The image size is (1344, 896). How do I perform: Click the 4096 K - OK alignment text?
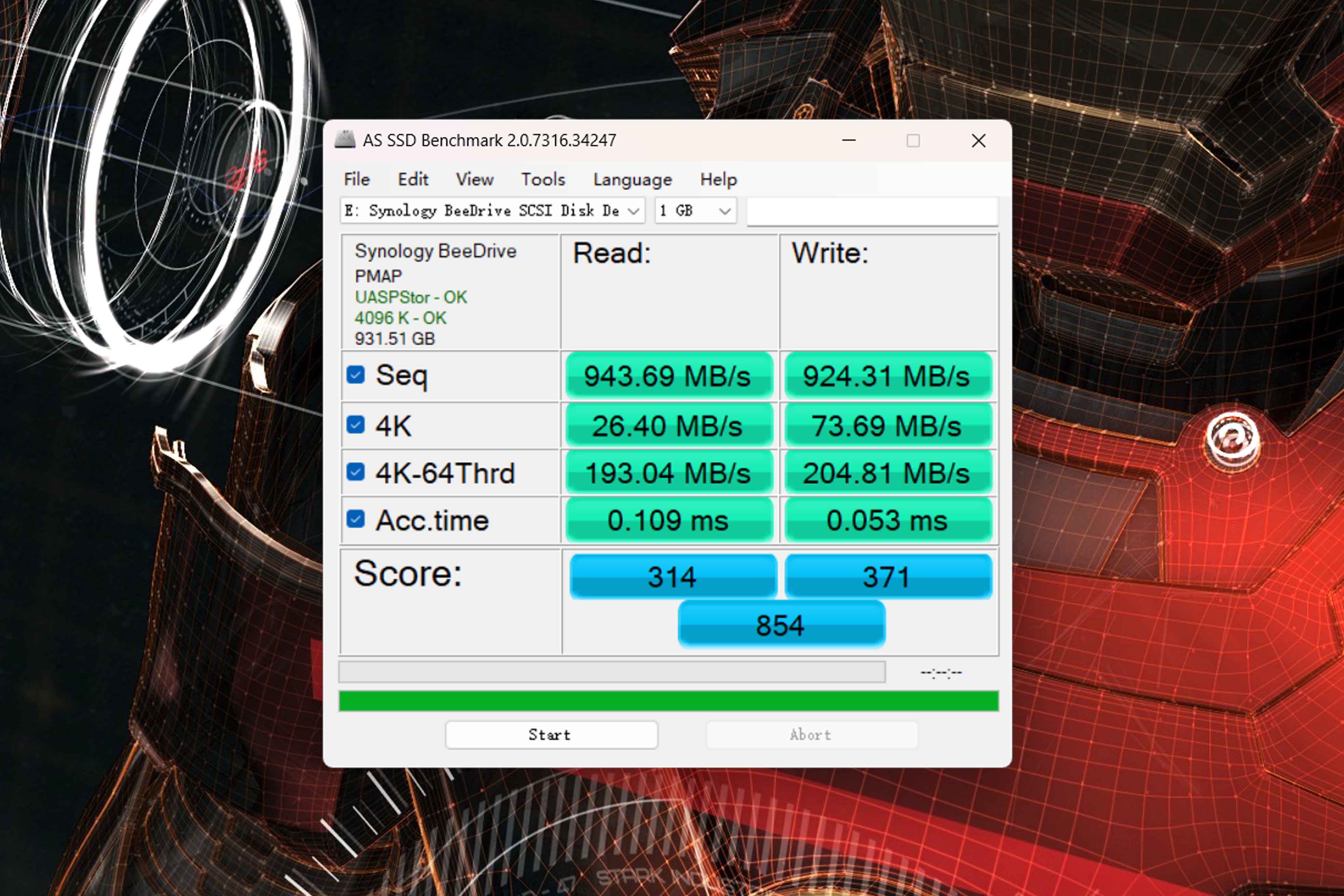(x=400, y=318)
